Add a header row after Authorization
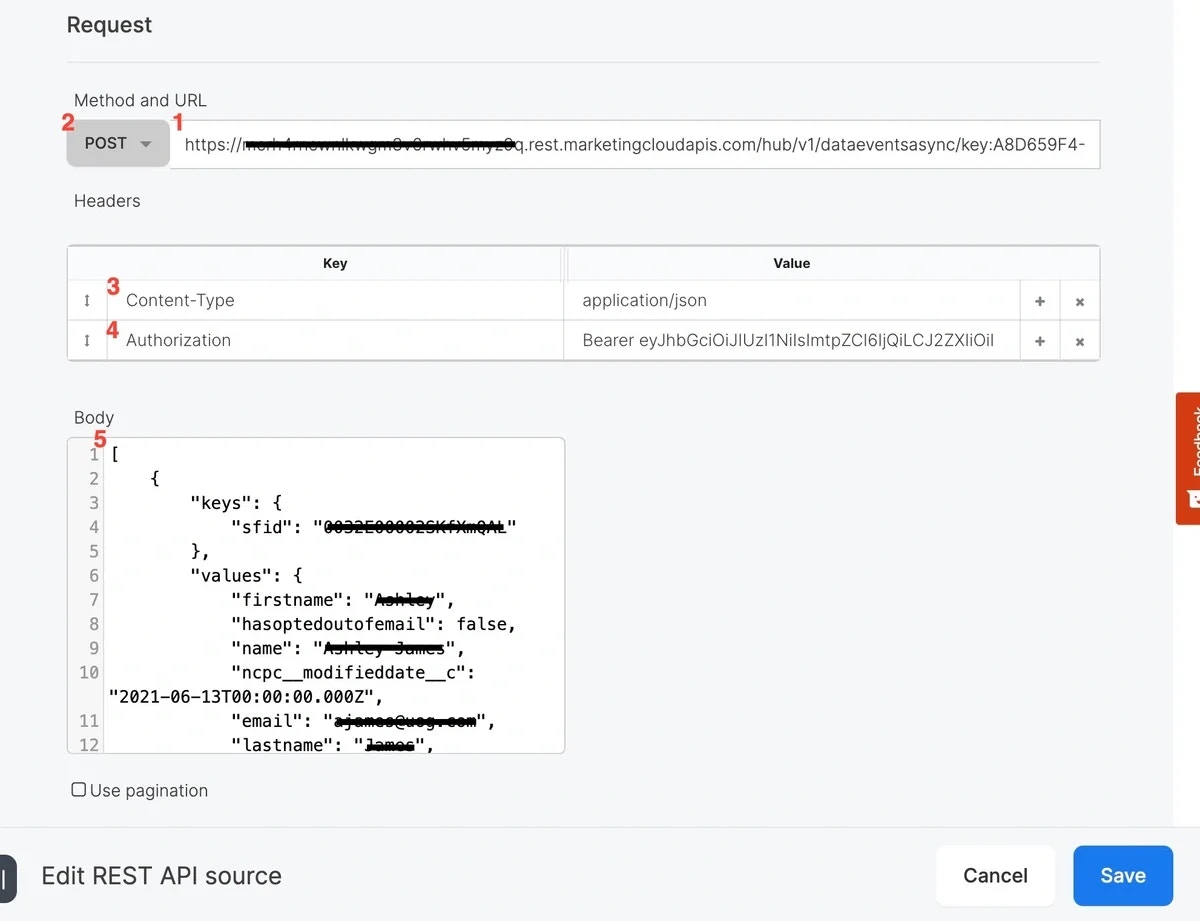Image resolution: width=1200 pixels, height=921 pixels. (1040, 341)
